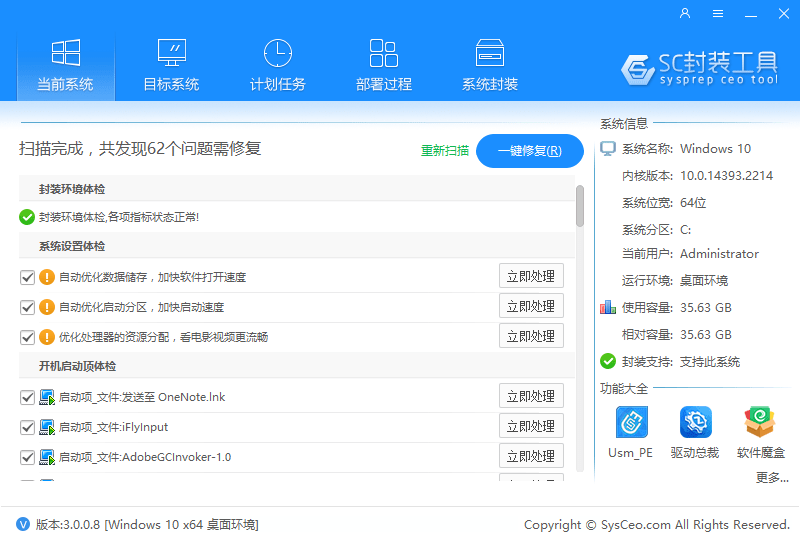
Task: Switch to the 目标系统 tab
Action: pos(171,66)
